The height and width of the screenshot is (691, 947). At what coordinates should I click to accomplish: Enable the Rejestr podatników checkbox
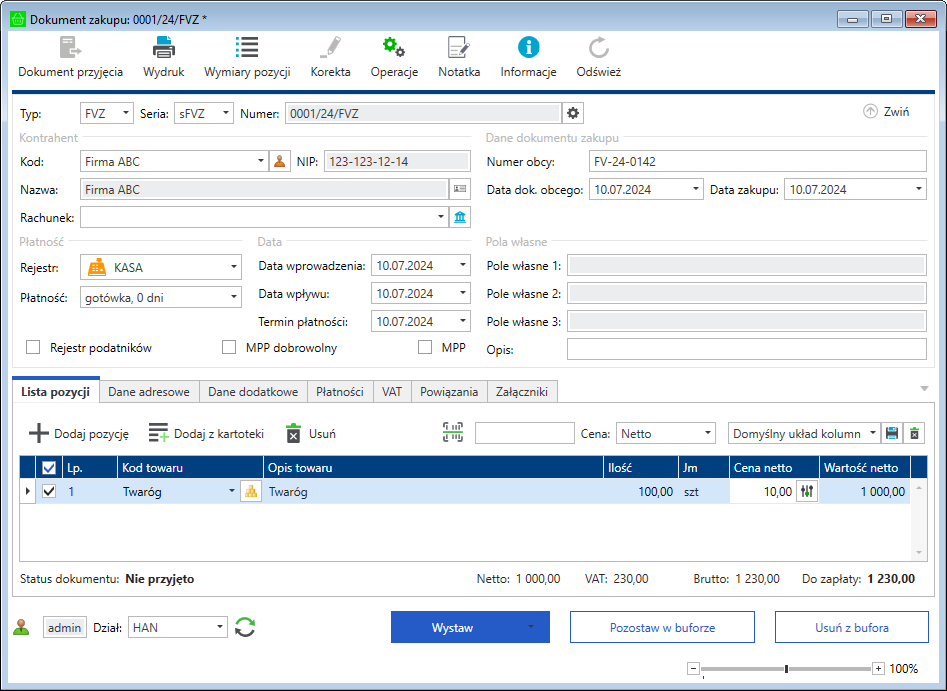(33, 348)
